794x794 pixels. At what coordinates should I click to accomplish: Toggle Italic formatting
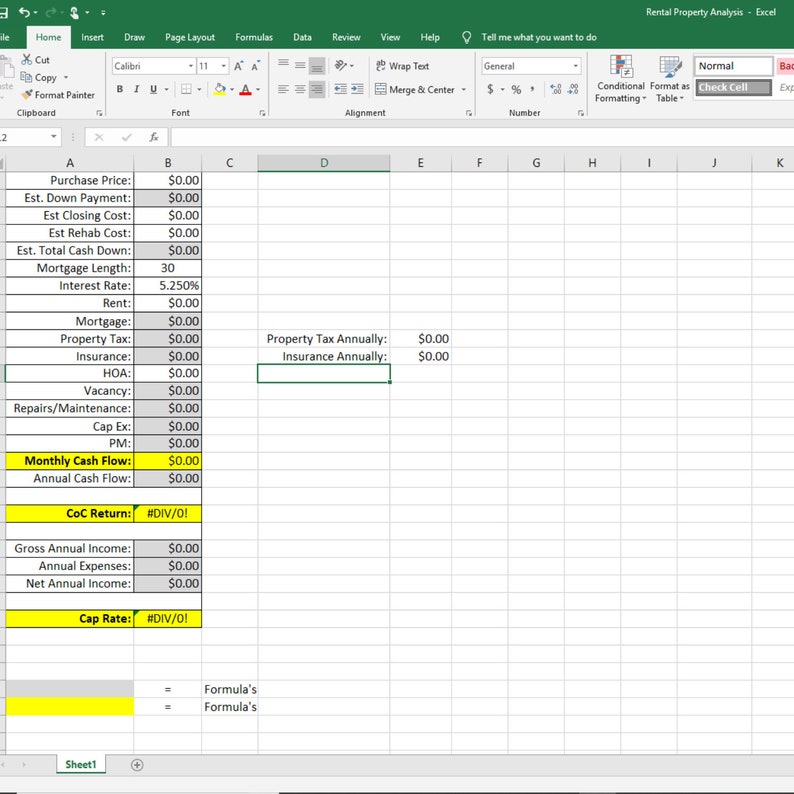[x=136, y=89]
